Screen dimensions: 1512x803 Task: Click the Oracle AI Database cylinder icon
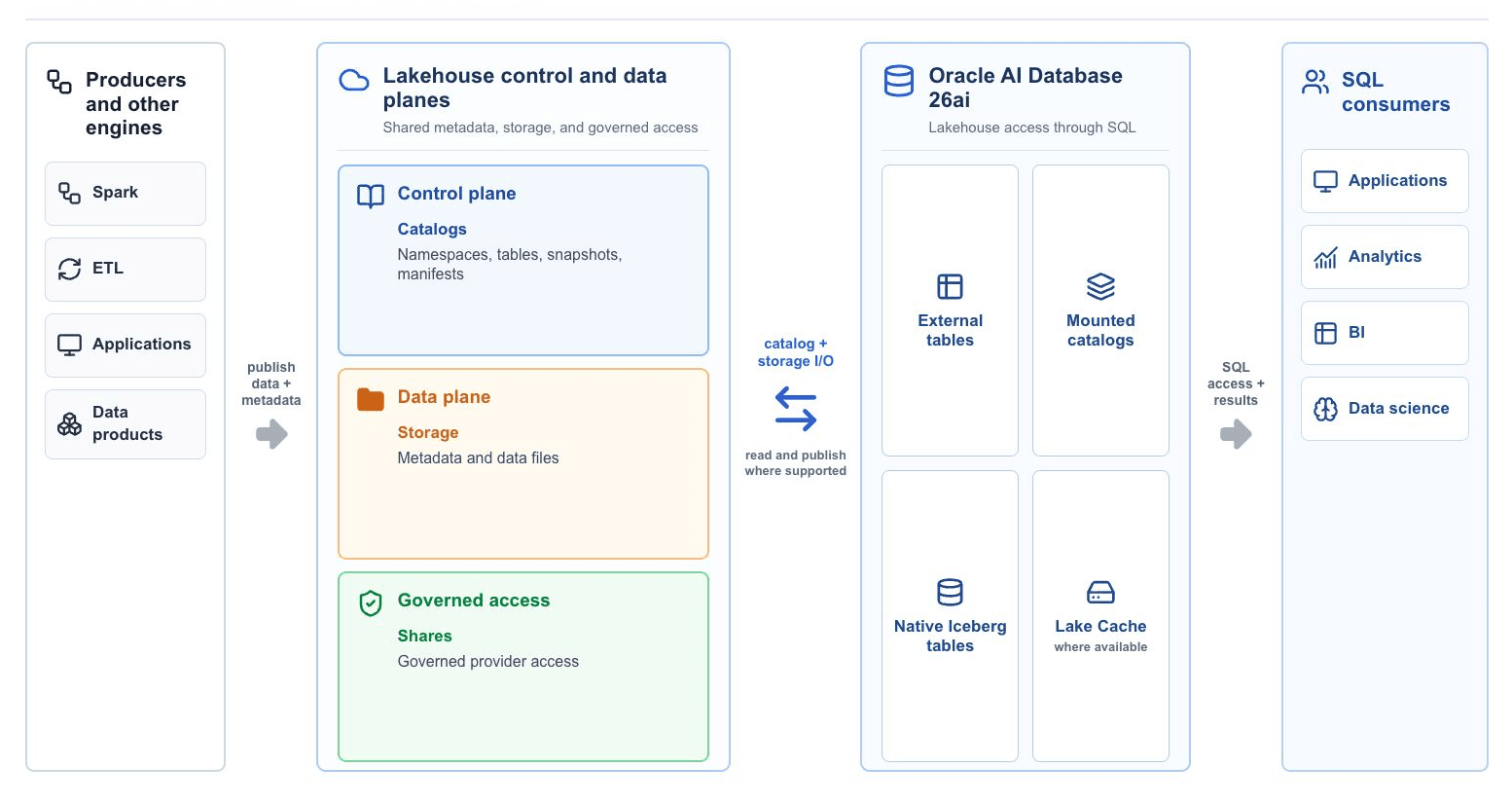[899, 81]
